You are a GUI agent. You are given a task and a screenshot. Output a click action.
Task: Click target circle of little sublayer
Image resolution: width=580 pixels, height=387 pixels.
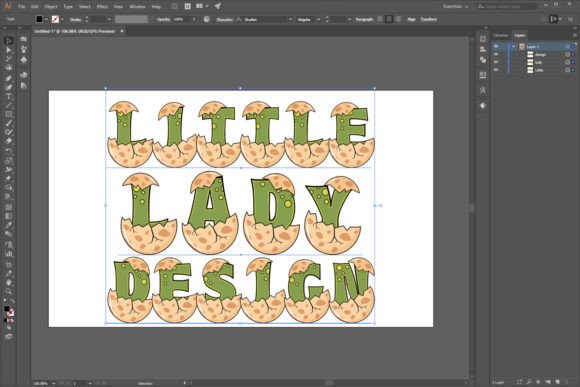coord(567,70)
